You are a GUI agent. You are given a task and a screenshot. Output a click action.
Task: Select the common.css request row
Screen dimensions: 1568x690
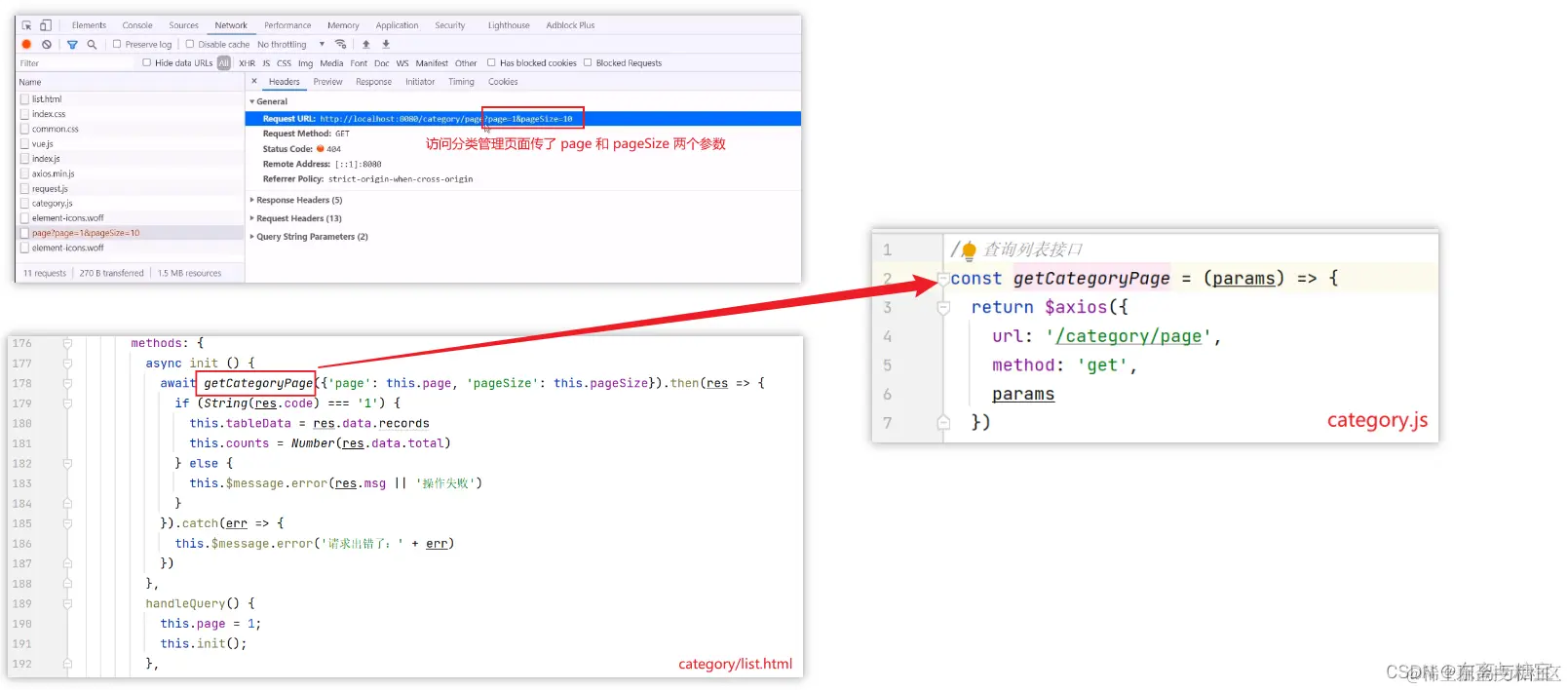131,129
